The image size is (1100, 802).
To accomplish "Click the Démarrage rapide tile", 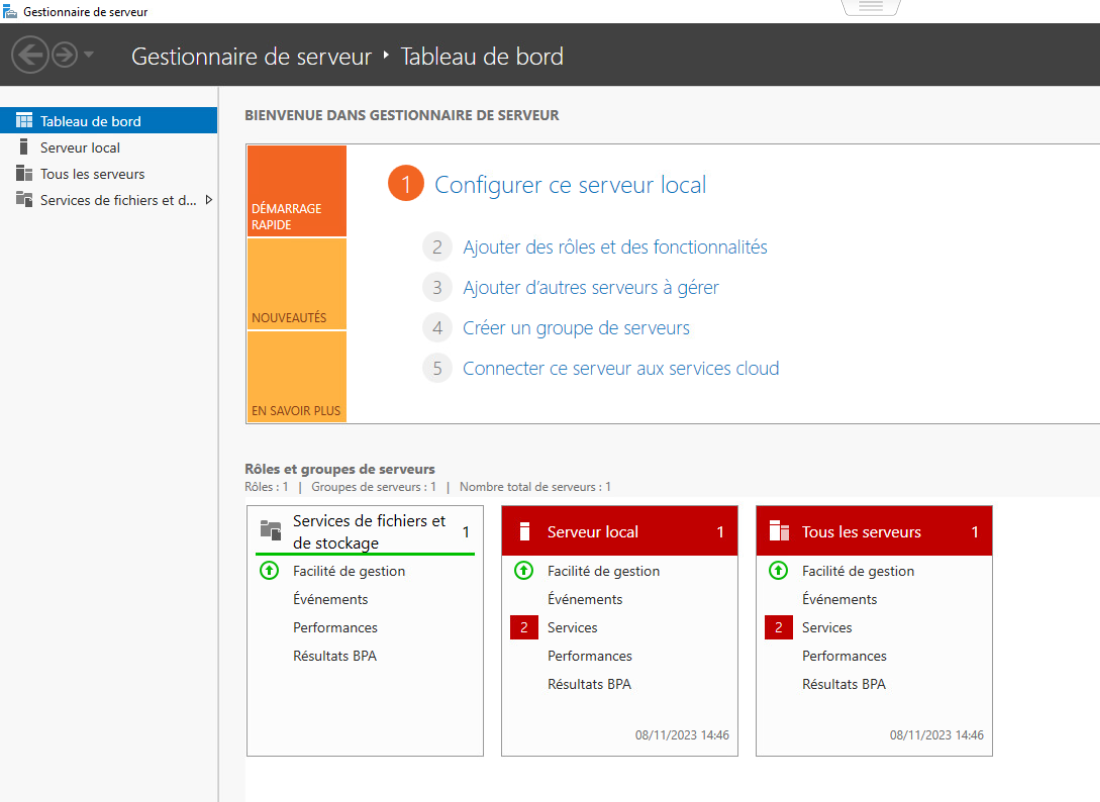I will [x=297, y=191].
